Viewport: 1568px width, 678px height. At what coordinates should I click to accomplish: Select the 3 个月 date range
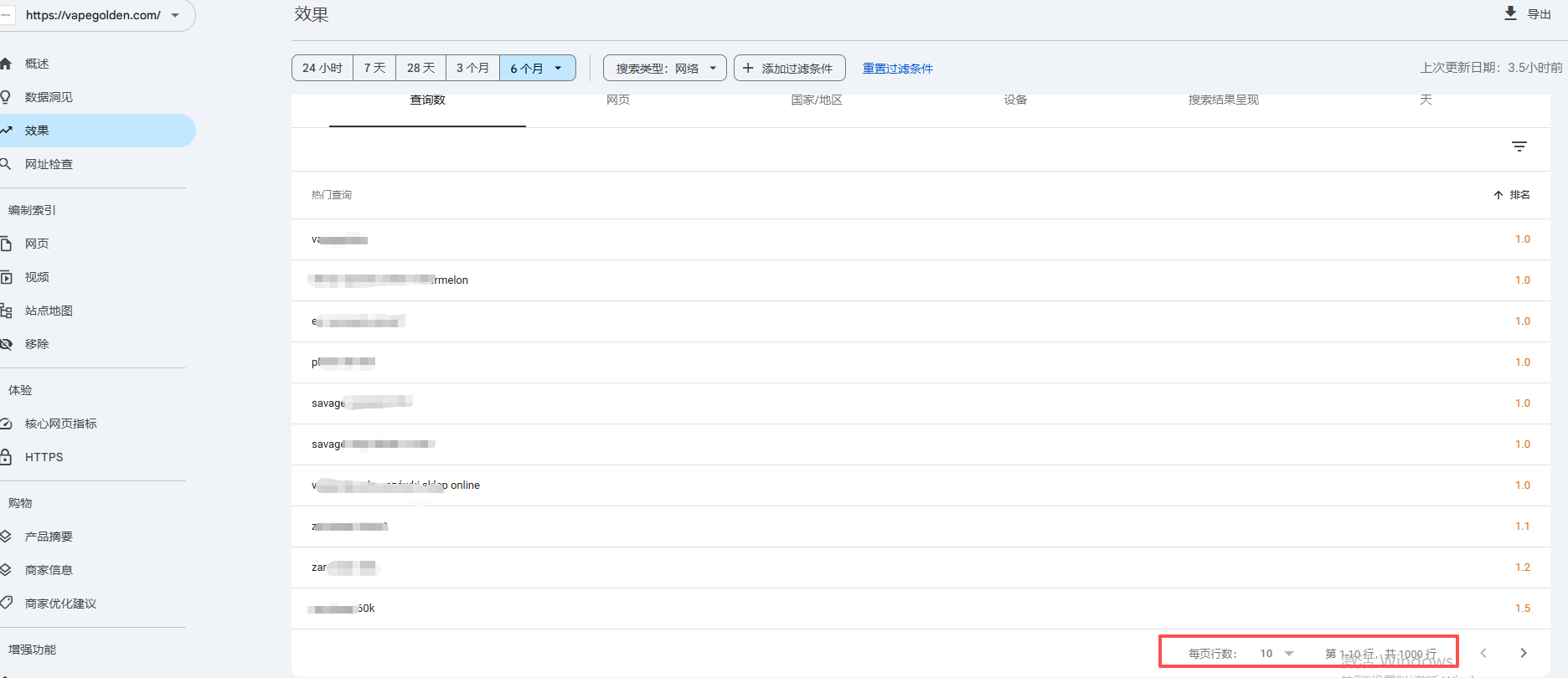tap(472, 68)
